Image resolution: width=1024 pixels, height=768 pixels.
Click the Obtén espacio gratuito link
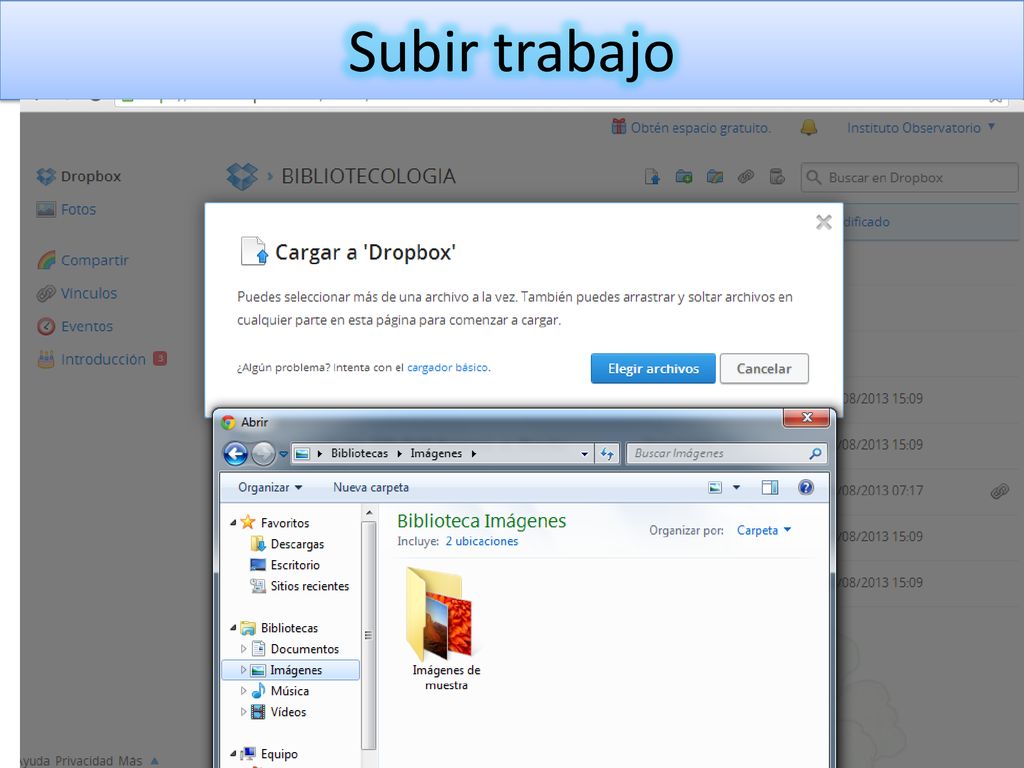700,128
